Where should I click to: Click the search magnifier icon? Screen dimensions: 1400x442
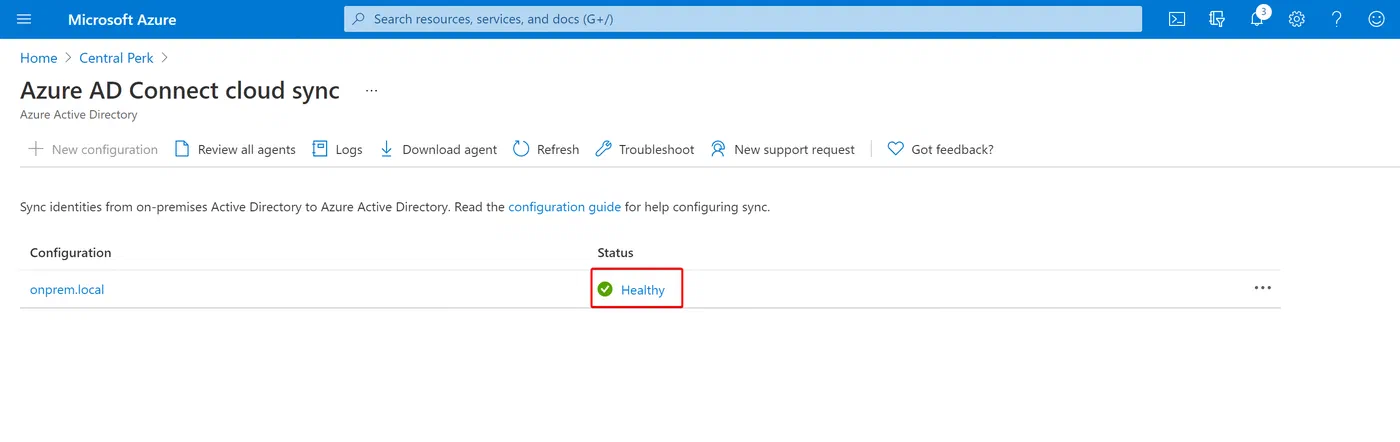tap(358, 19)
